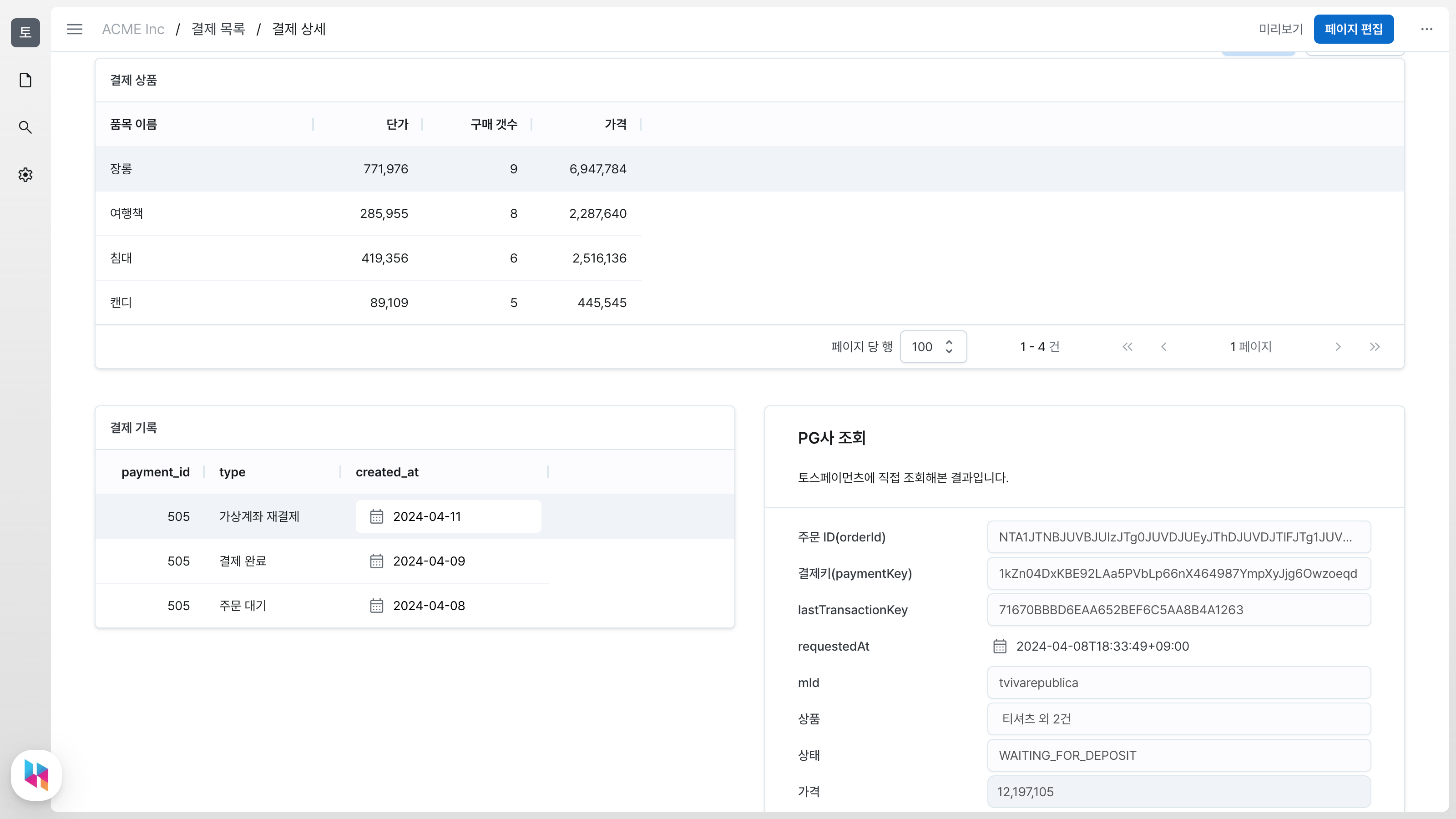Click the 결제 상품 section title
Screen dimensions: 1456x819
coord(133,80)
